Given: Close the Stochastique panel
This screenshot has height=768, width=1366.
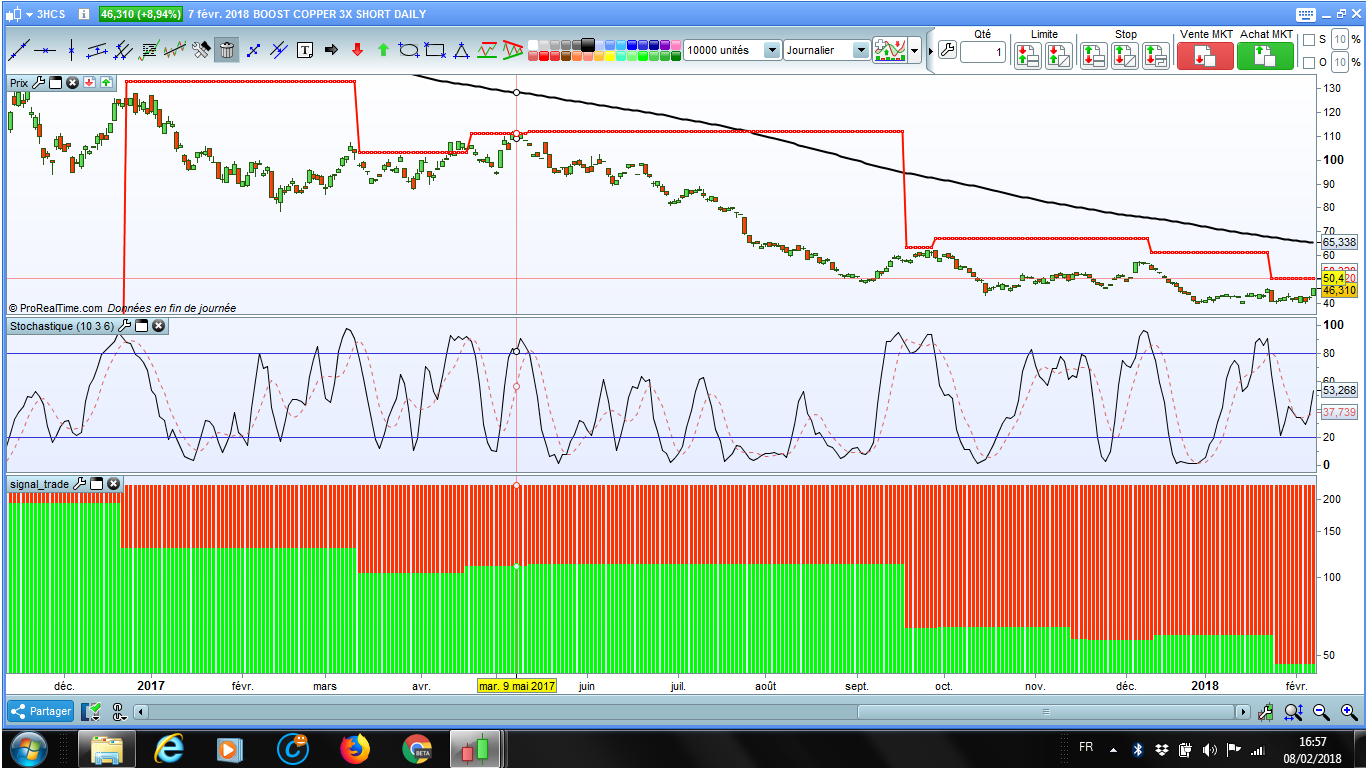Looking at the screenshot, I should (x=159, y=326).
